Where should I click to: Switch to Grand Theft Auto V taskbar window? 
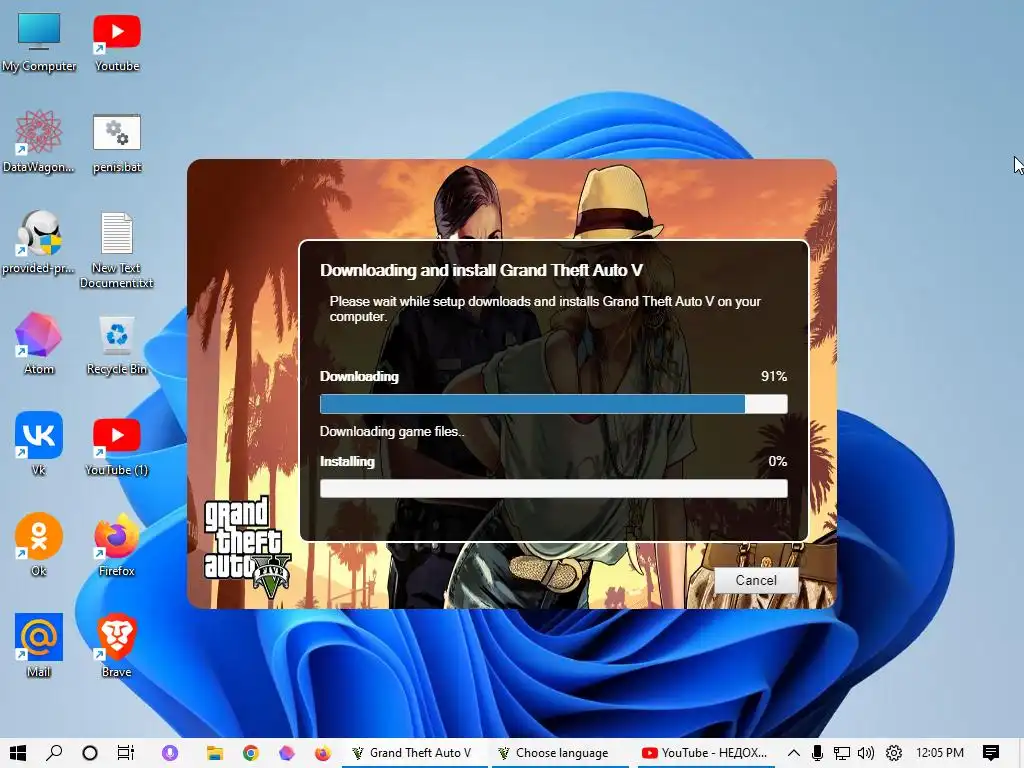414,753
